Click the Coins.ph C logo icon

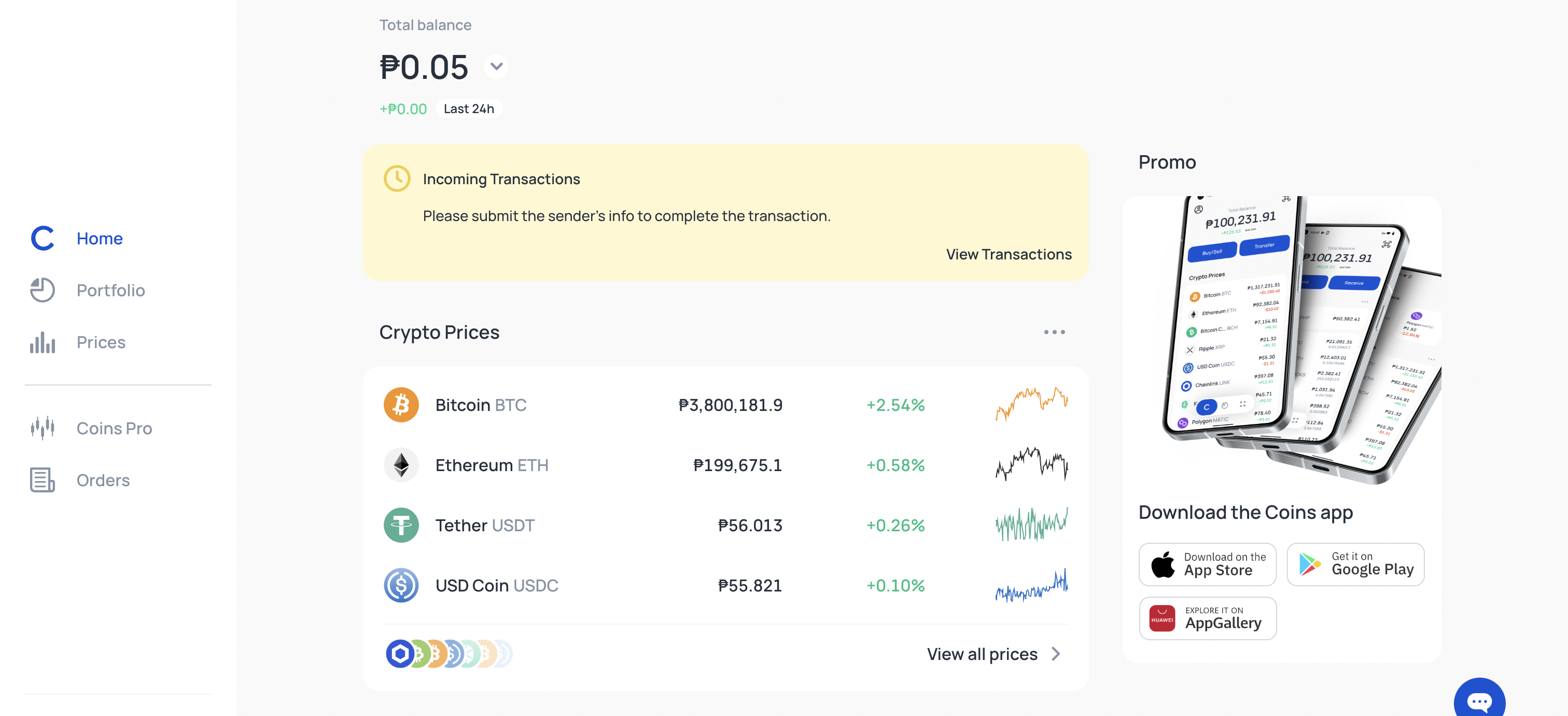[43, 238]
